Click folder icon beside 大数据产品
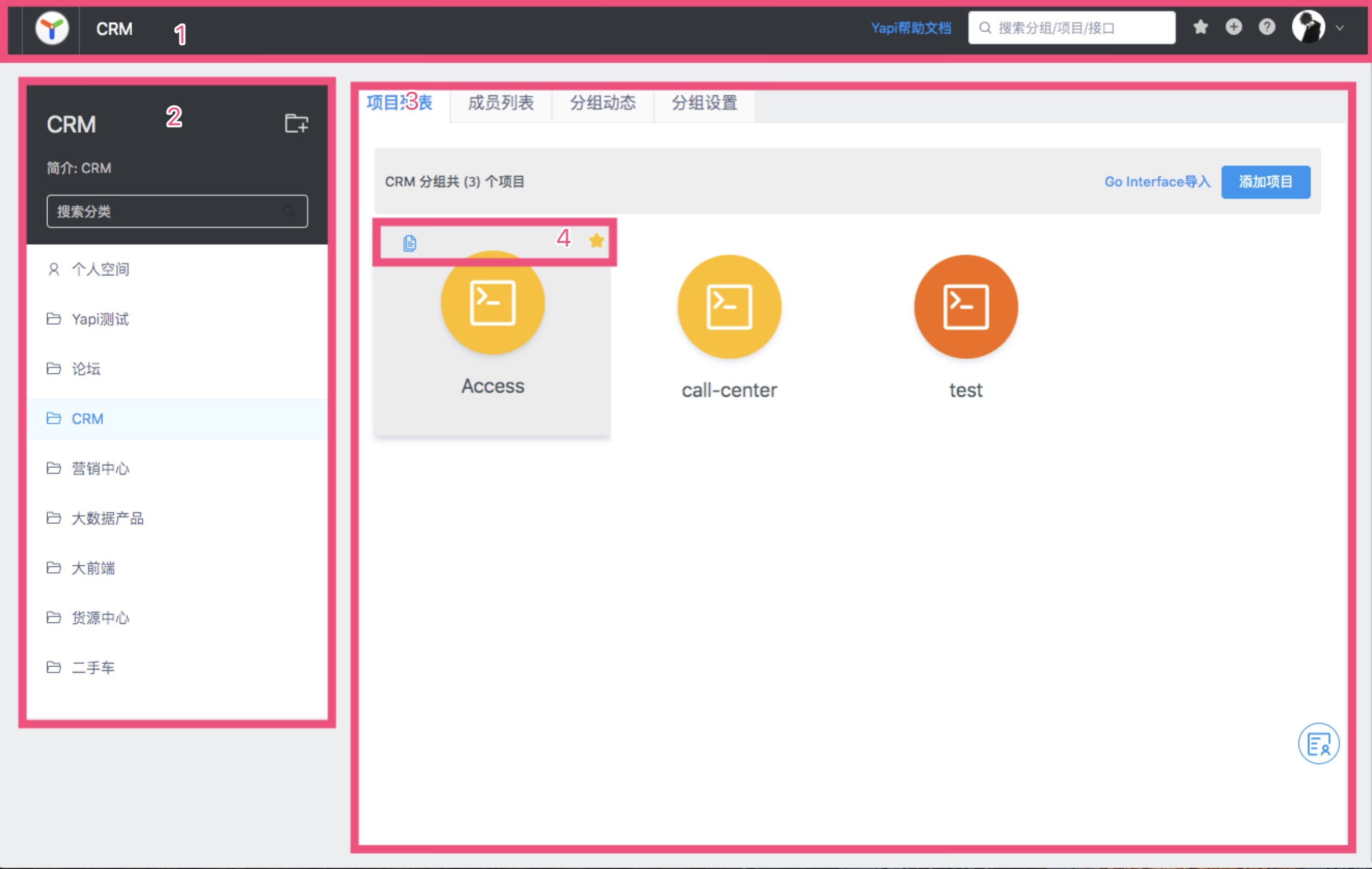The width and height of the screenshot is (1372, 869). (53, 518)
